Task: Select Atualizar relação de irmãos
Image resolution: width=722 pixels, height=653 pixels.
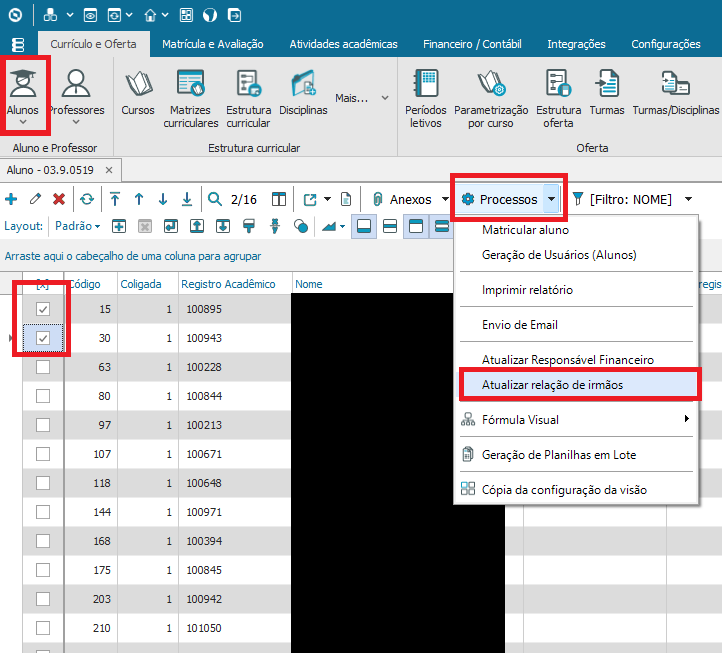Action: pyautogui.click(x=578, y=385)
